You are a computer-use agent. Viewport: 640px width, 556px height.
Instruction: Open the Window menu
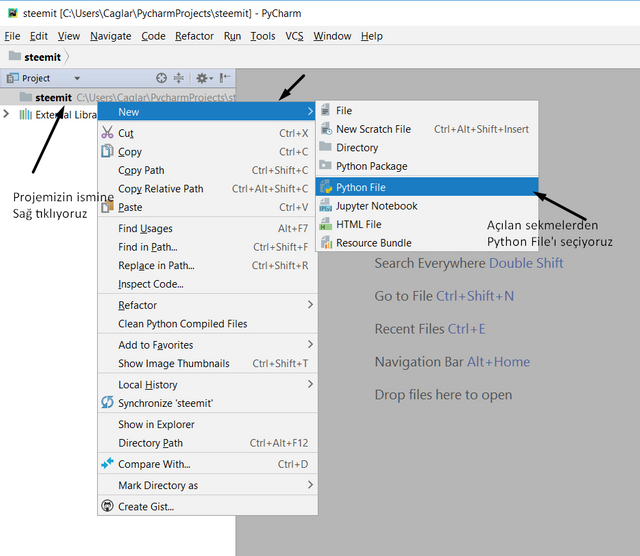tap(332, 36)
